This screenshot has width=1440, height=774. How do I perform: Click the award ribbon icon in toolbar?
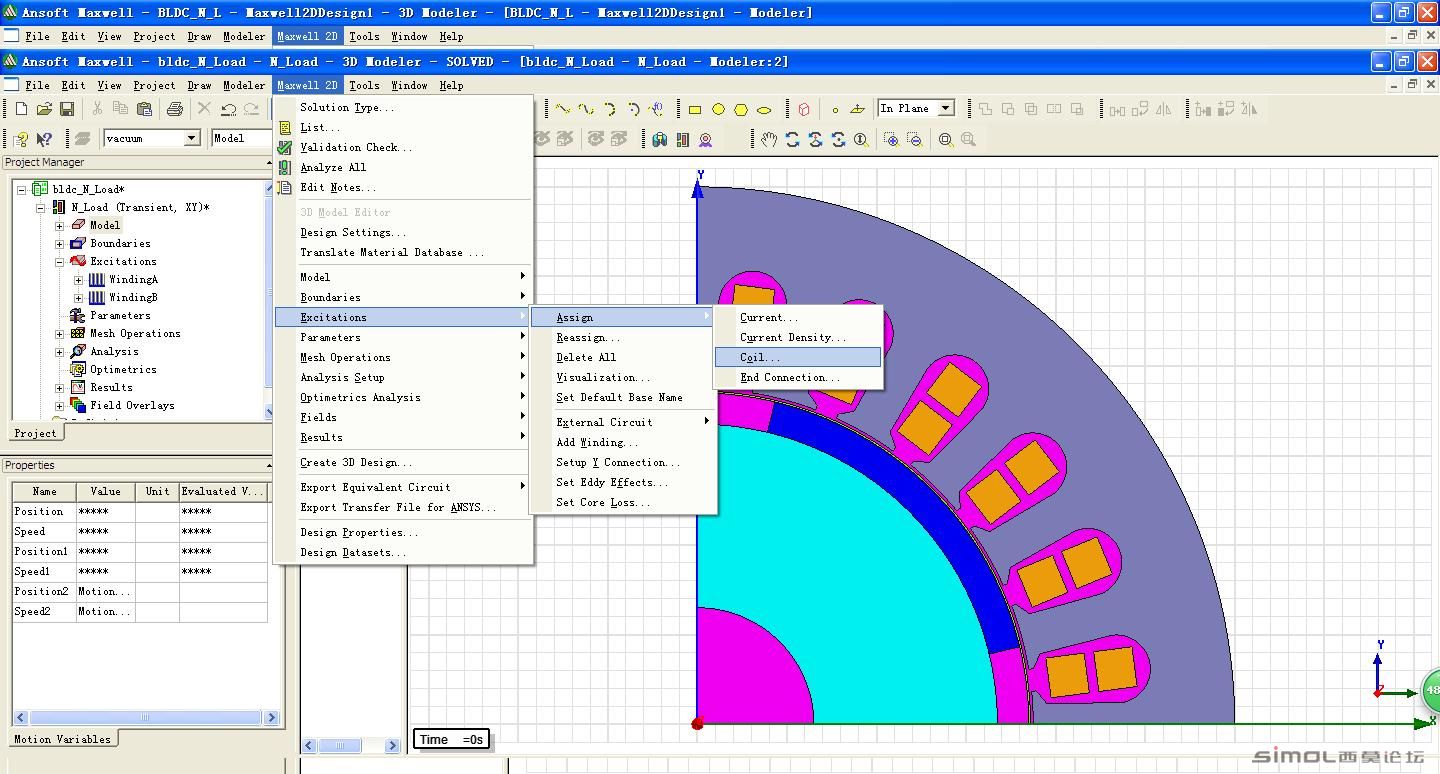(706, 139)
